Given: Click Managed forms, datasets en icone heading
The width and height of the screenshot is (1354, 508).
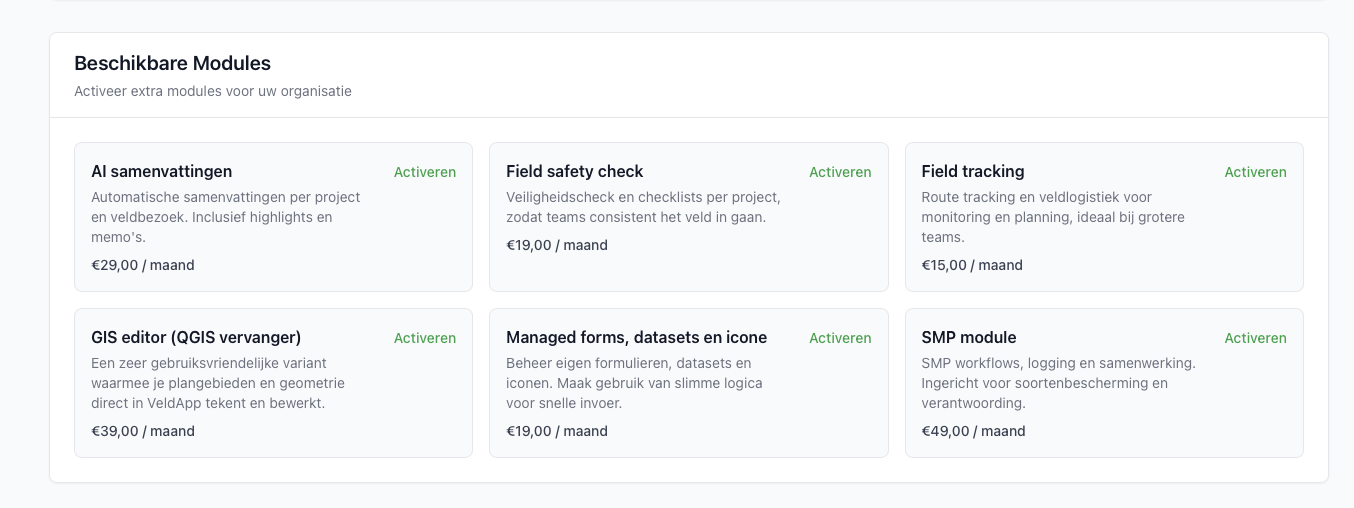Looking at the screenshot, I should click(636, 337).
